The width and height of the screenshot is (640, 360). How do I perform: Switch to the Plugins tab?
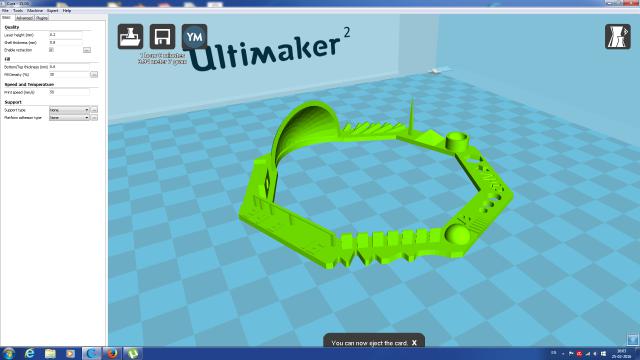[x=42, y=18]
